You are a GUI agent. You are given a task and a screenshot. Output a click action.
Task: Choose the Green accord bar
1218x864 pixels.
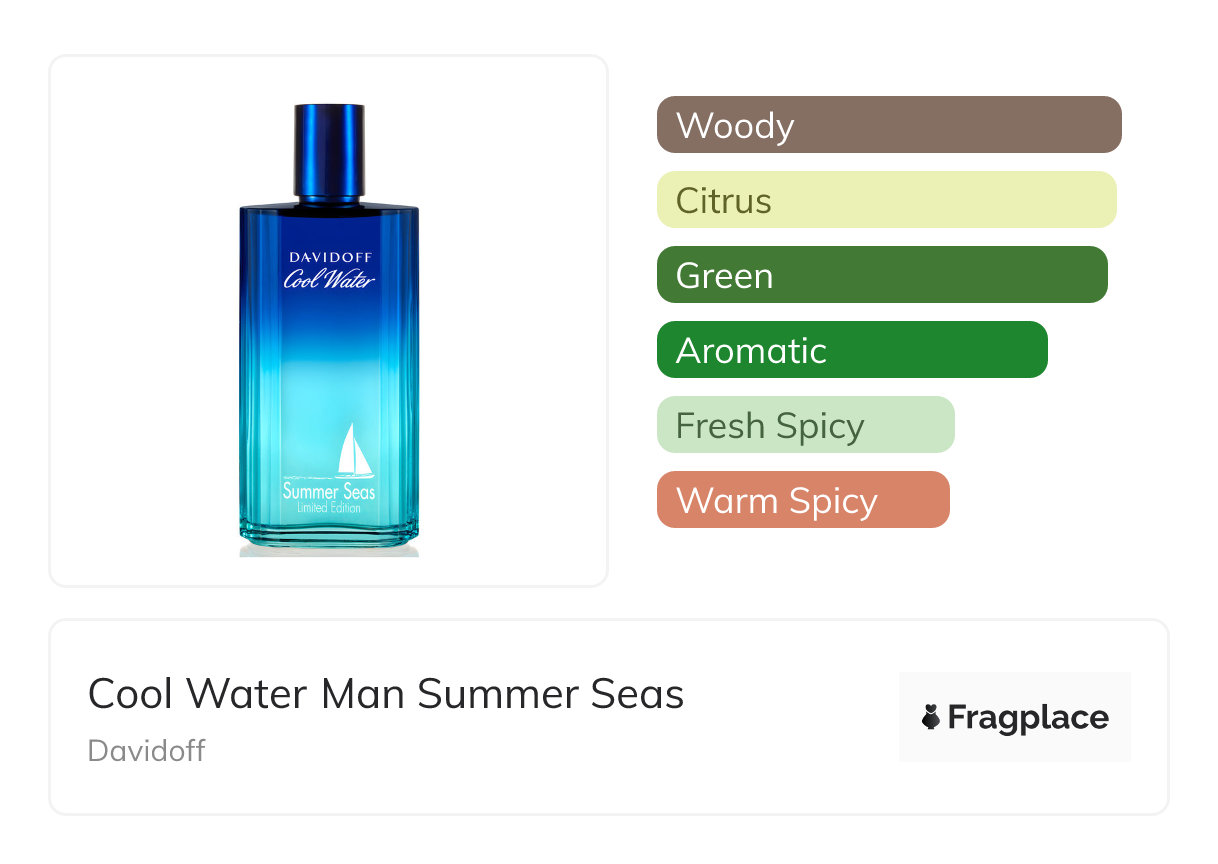click(881, 275)
